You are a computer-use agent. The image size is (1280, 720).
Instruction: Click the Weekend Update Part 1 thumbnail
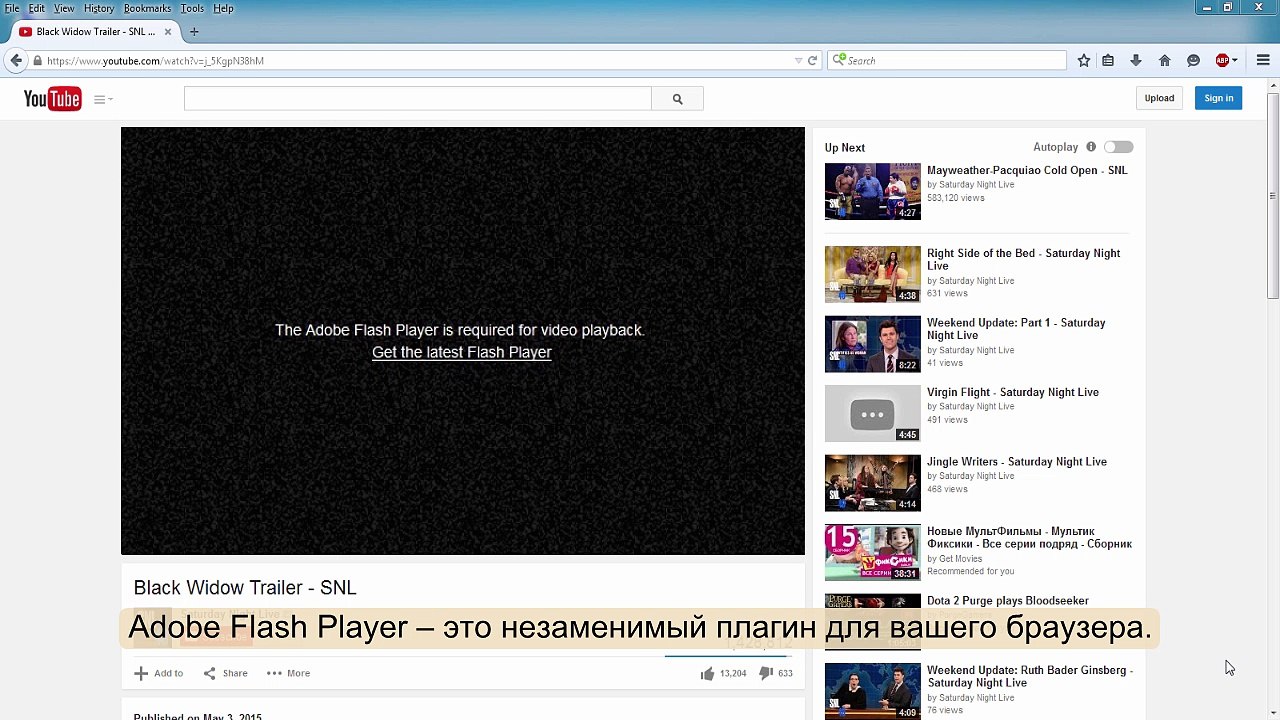tap(872, 344)
